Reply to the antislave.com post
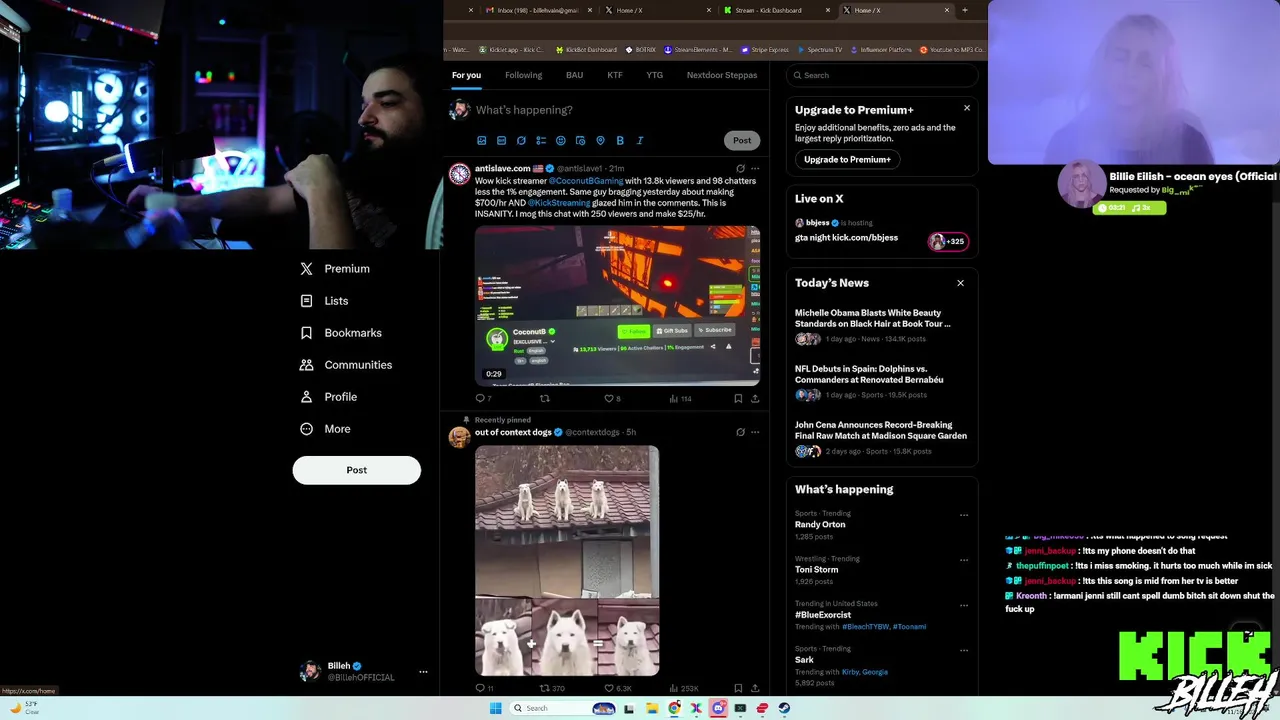 coord(481,398)
